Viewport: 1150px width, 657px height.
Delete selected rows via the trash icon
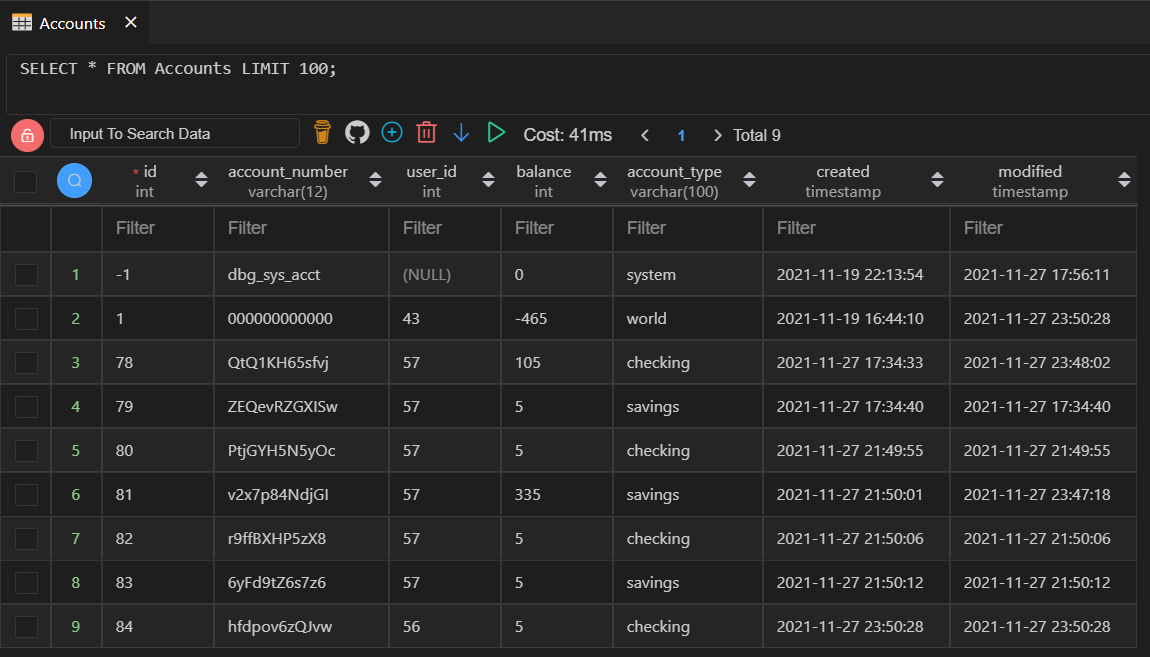pos(426,131)
